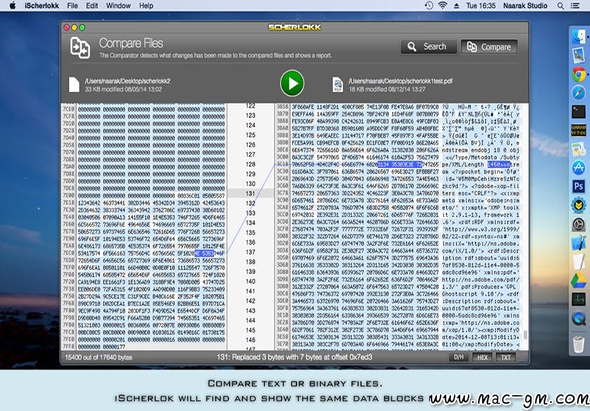The image size is (590, 411).
Task: Open the Console app in the dock
Action: [x=579, y=130]
